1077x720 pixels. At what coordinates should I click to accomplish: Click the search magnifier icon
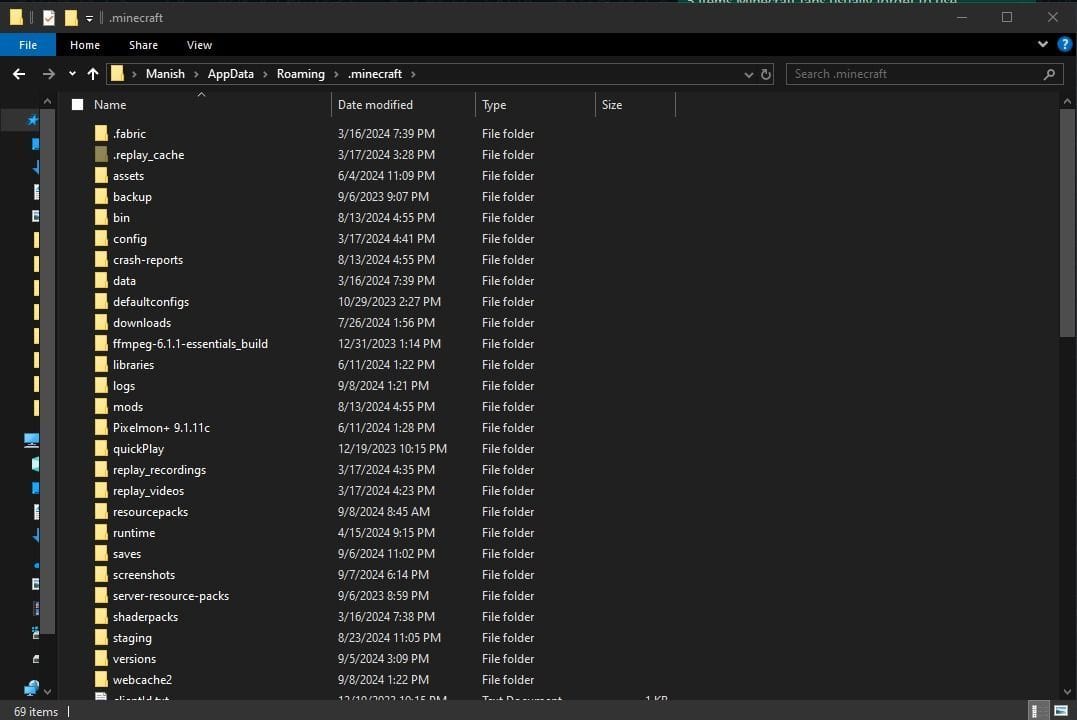pyautogui.click(x=1049, y=74)
